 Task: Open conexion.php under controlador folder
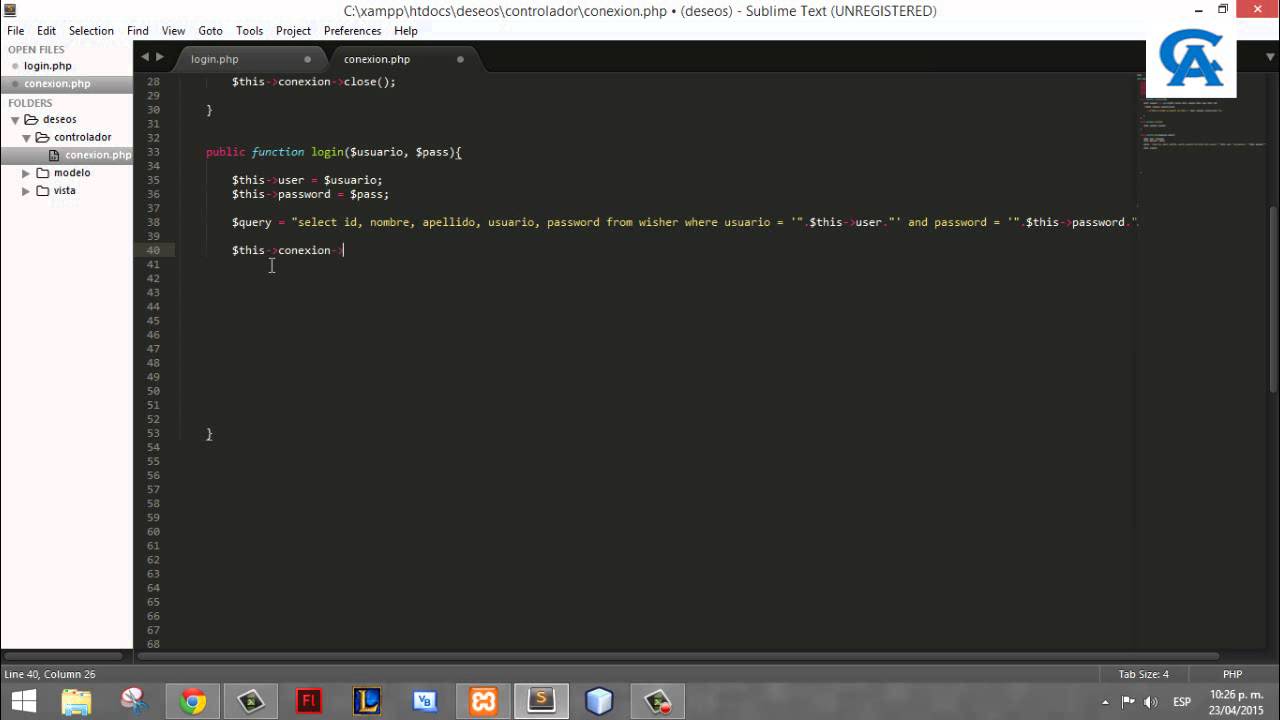[x=98, y=155]
